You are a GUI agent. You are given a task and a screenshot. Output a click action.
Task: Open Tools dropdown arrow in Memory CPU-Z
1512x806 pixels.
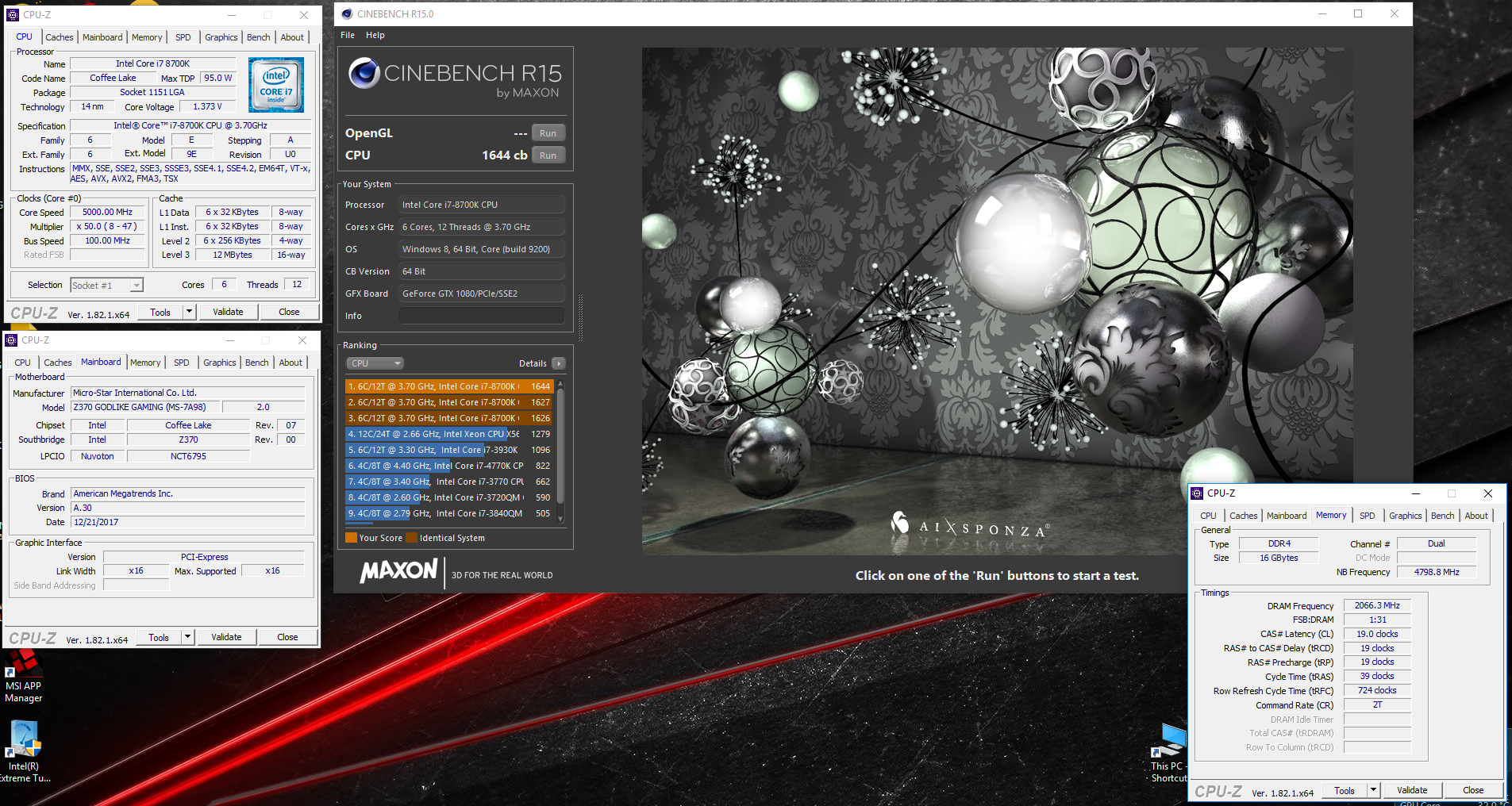coord(1373,790)
